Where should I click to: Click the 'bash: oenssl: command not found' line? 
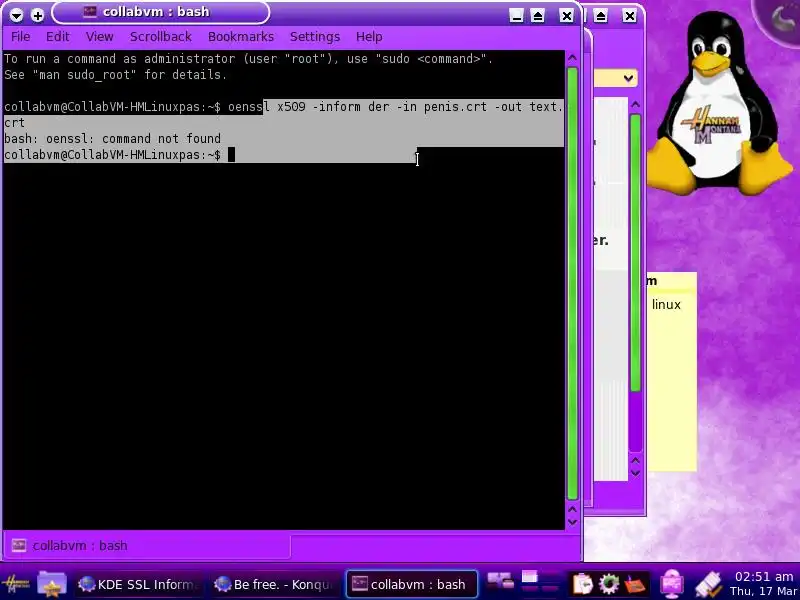click(x=112, y=139)
